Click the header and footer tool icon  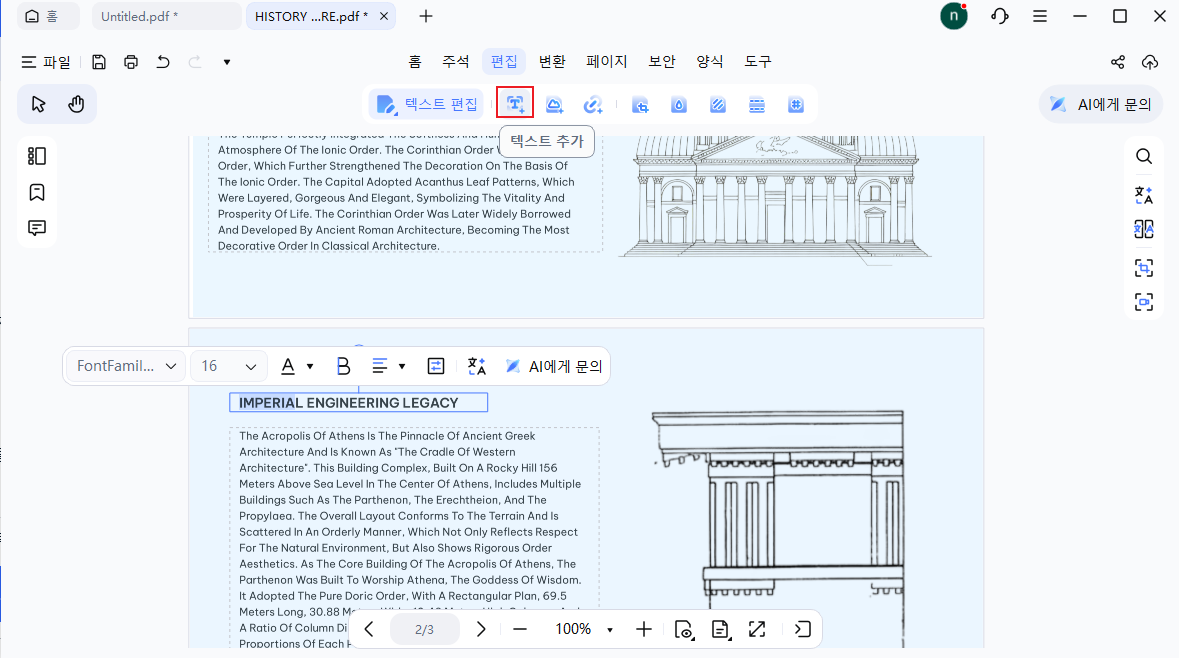pyautogui.click(x=757, y=105)
